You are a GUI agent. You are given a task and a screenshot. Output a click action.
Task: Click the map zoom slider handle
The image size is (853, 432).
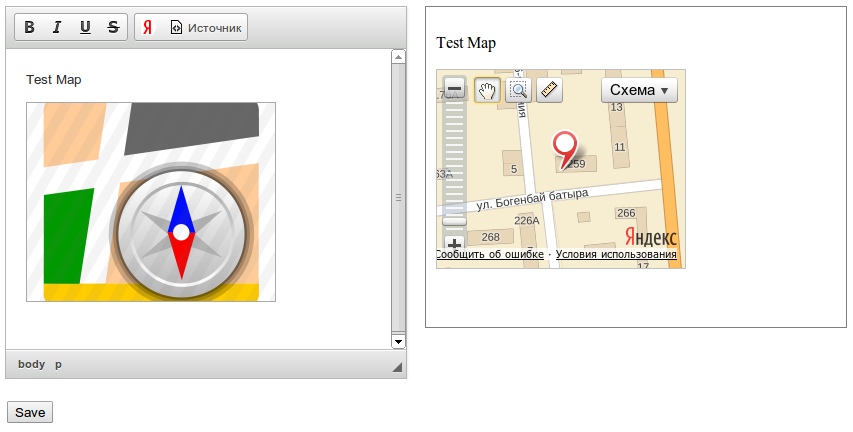[x=454, y=221]
